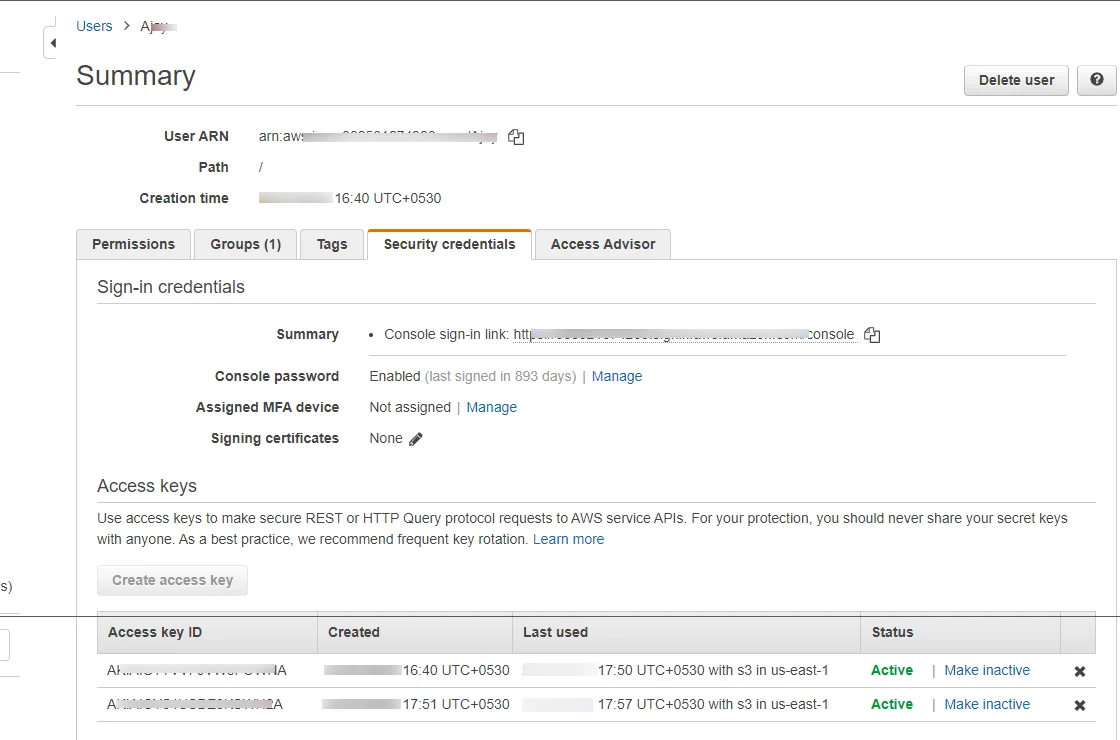Select the Summary page heading
This screenshot has width=1120, height=740.
pos(136,76)
